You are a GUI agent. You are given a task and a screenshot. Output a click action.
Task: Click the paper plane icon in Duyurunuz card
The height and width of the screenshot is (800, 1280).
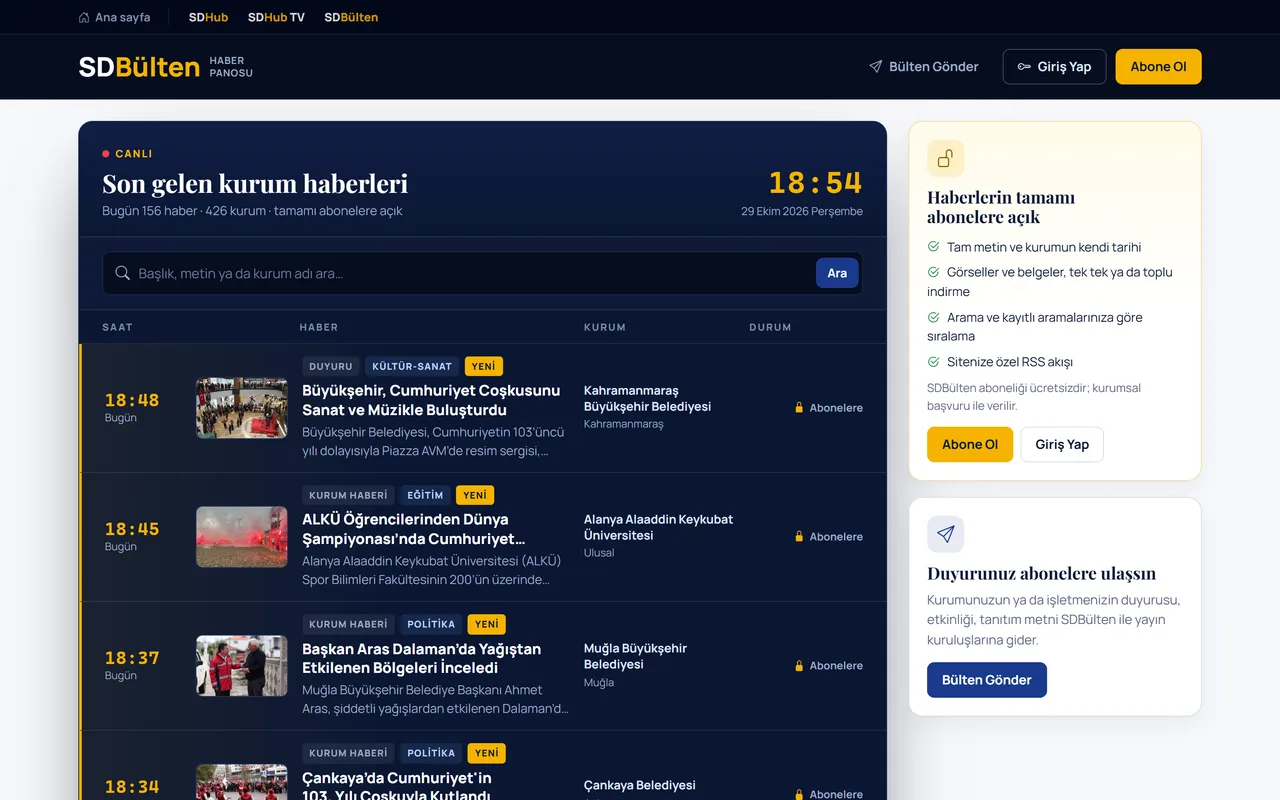point(946,534)
